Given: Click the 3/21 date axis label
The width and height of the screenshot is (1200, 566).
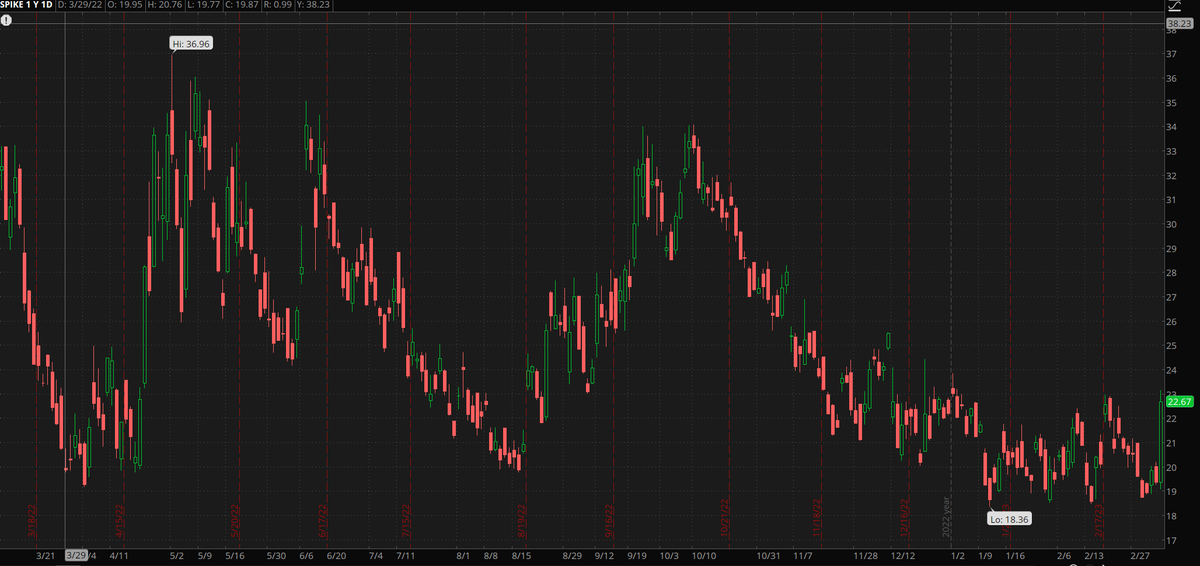Looking at the screenshot, I should pyautogui.click(x=46, y=555).
